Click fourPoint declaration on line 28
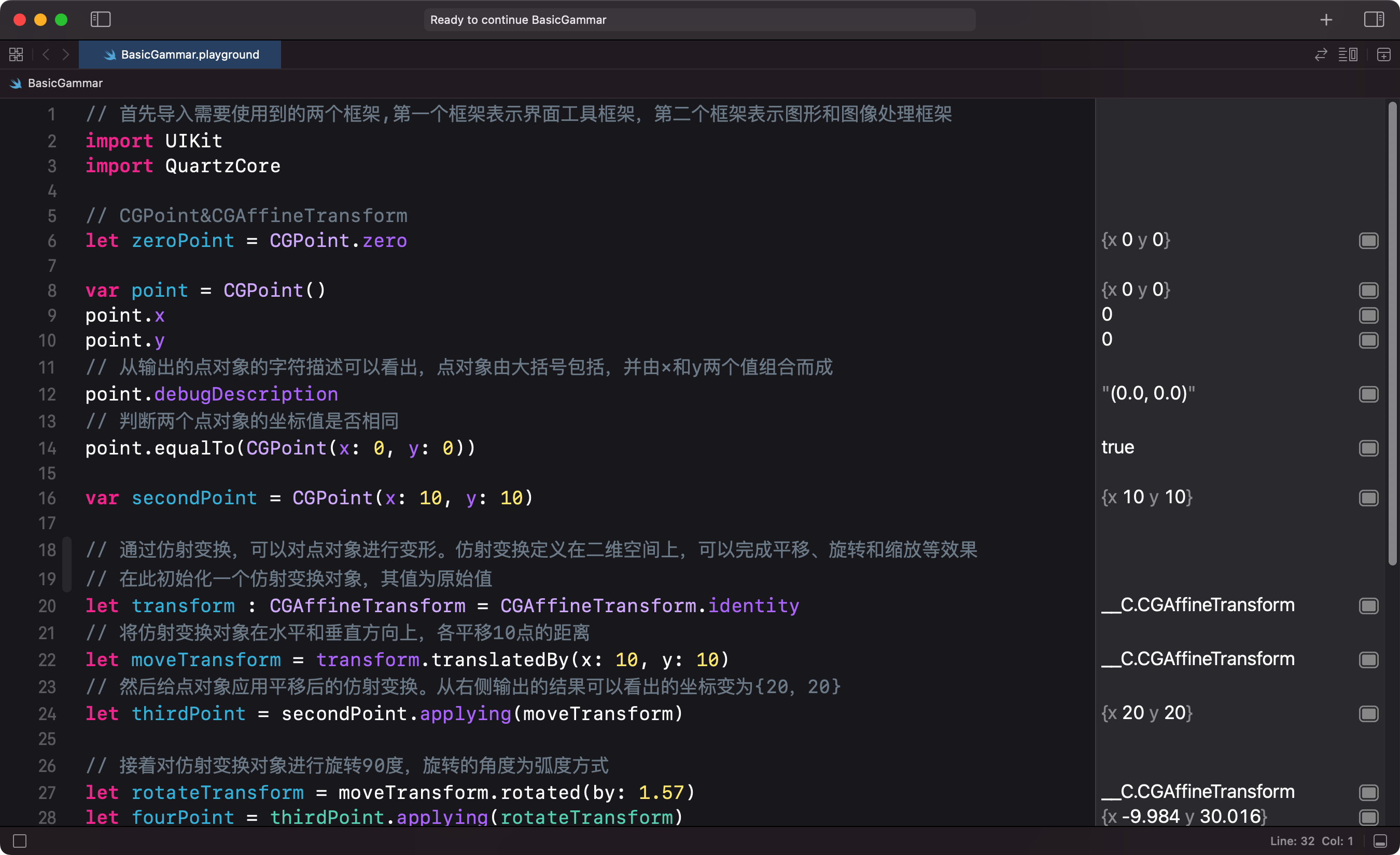1400x855 pixels. click(x=183, y=818)
